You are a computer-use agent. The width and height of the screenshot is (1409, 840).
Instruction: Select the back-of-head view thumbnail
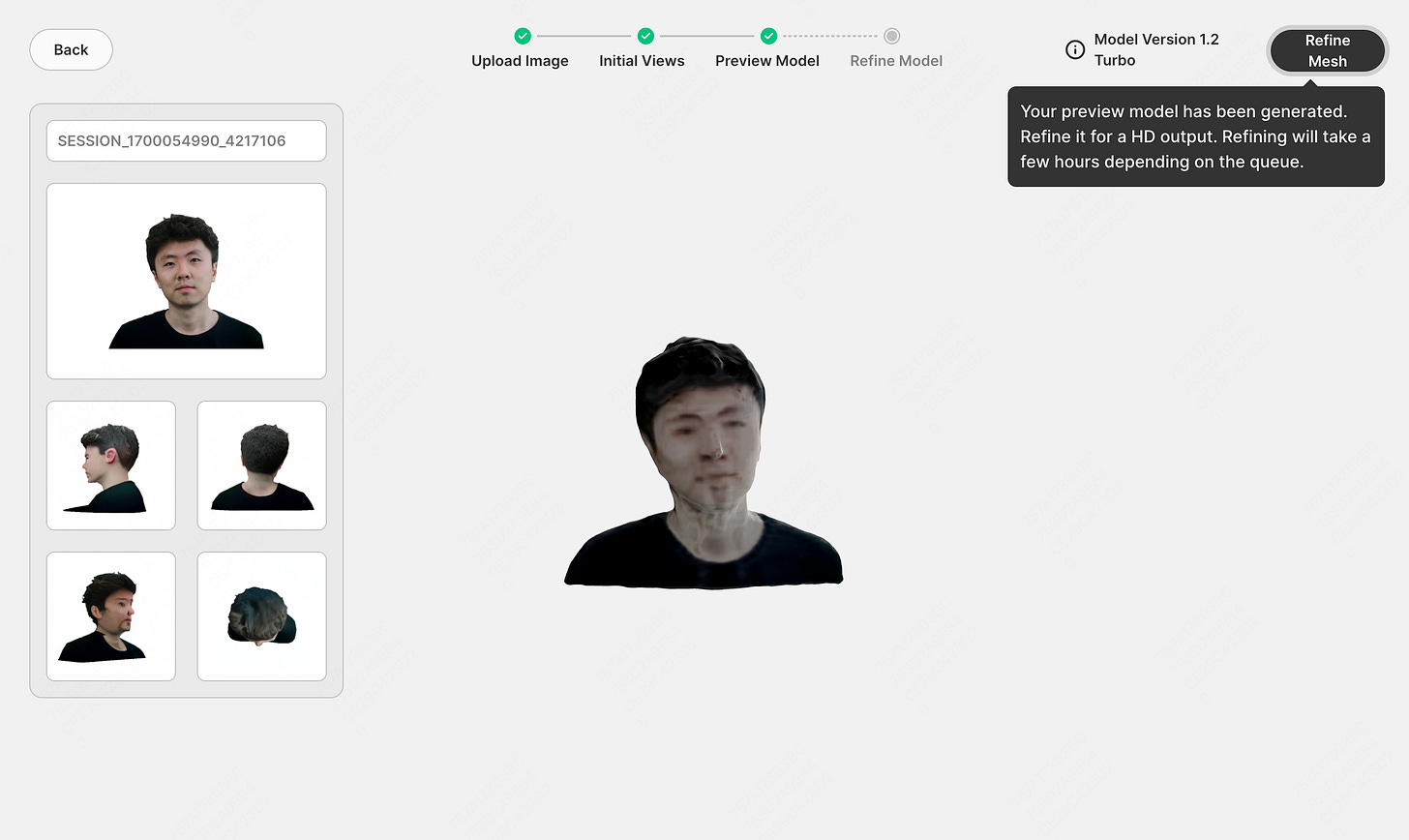(261, 465)
